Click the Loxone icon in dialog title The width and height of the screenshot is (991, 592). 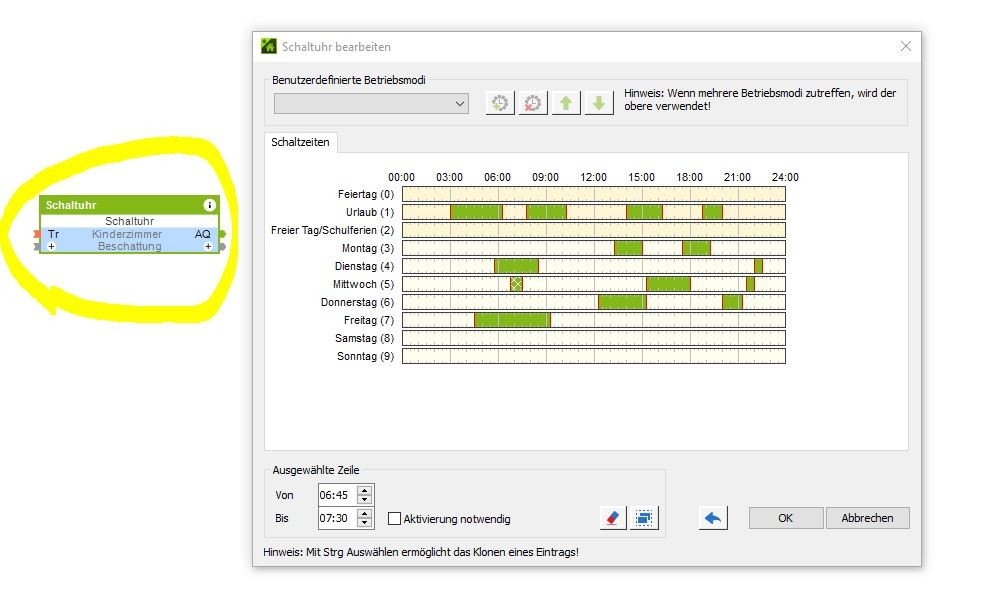pyautogui.click(x=269, y=46)
